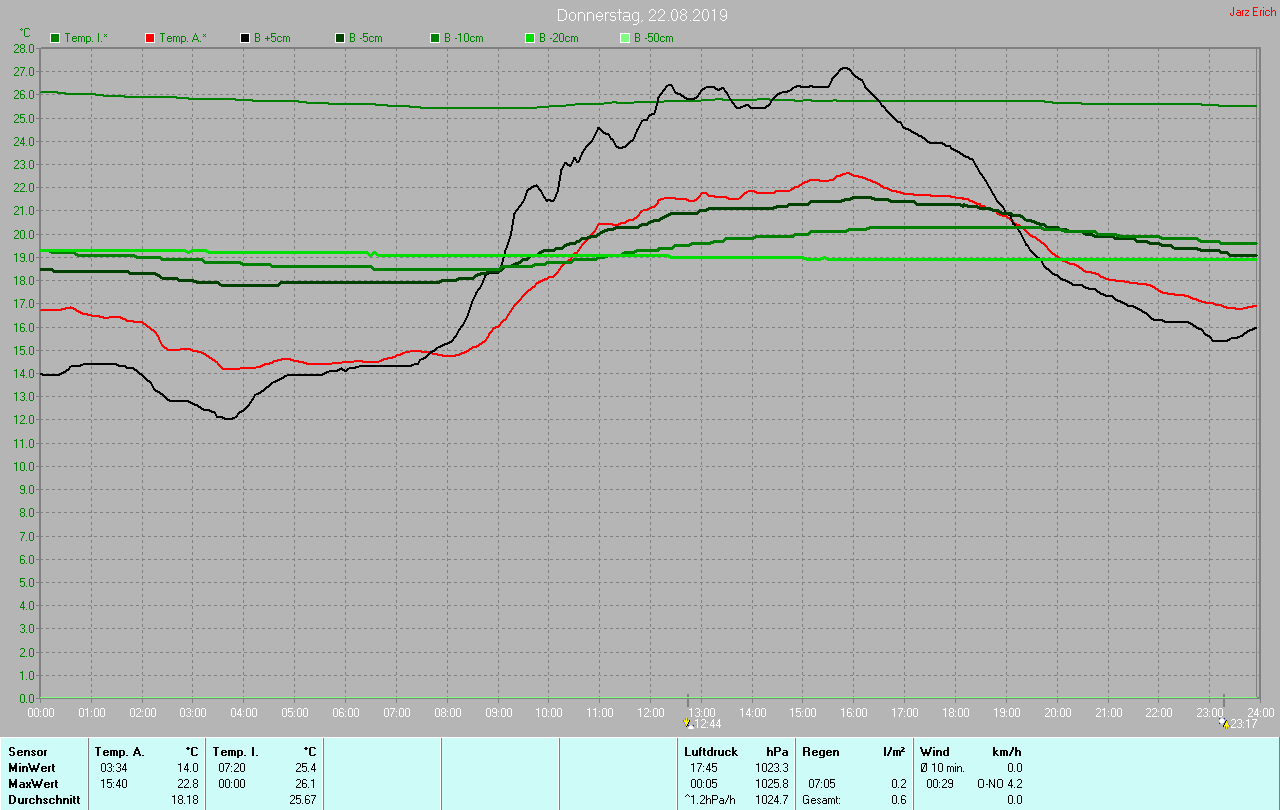Screen dimensions: 1280x810
Task: Click the Luftdruck column header
Action: click(711, 751)
